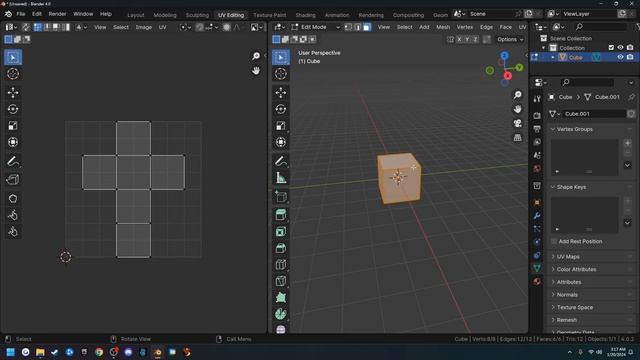Screen dimensions: 640x360
Task: Select the Grab sculpt tool in UV editor
Action: tap(13, 198)
